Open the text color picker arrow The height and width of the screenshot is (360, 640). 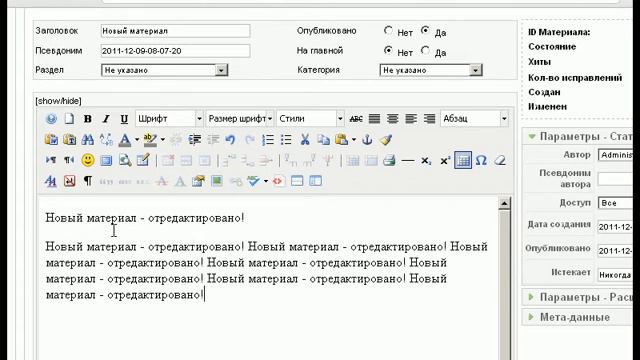pyautogui.click(x=137, y=140)
